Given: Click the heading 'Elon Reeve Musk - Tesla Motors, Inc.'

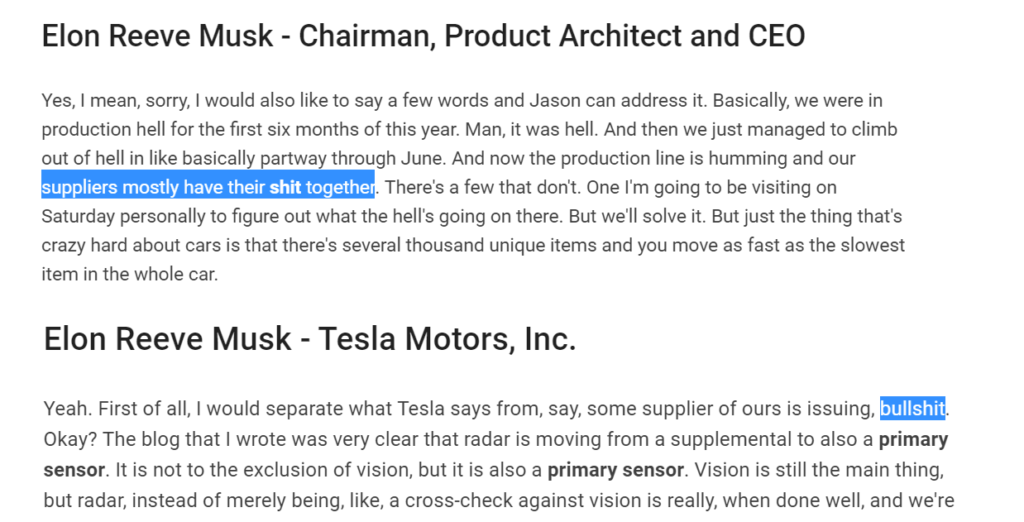Looking at the screenshot, I should coord(310,339).
